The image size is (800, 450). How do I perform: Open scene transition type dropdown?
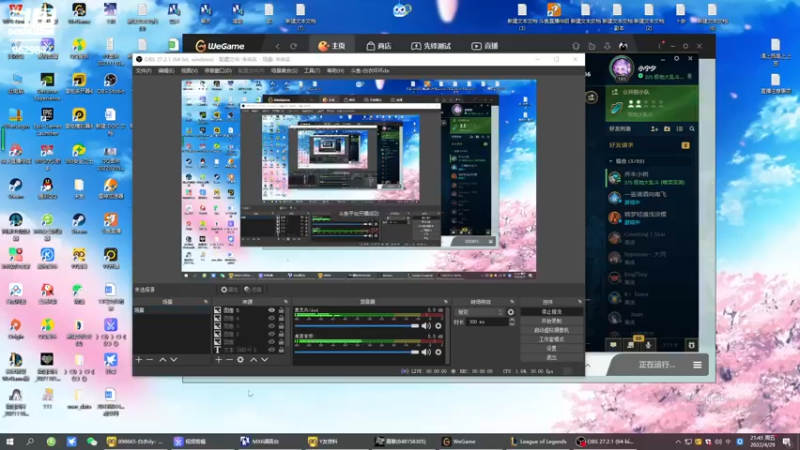(x=480, y=312)
